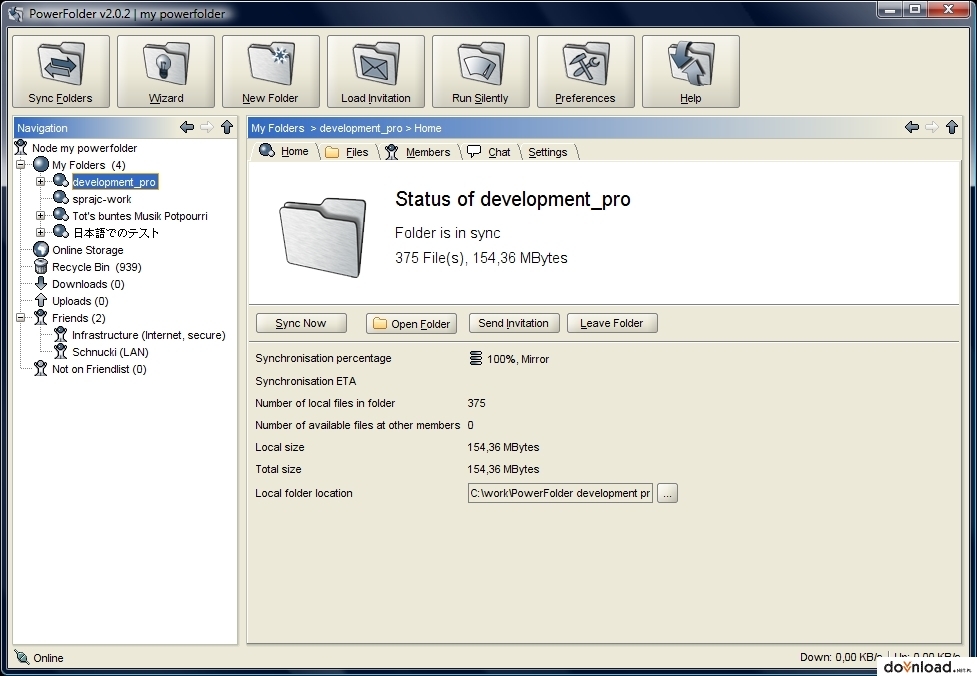Click the Online status icon in status bar

(22, 657)
